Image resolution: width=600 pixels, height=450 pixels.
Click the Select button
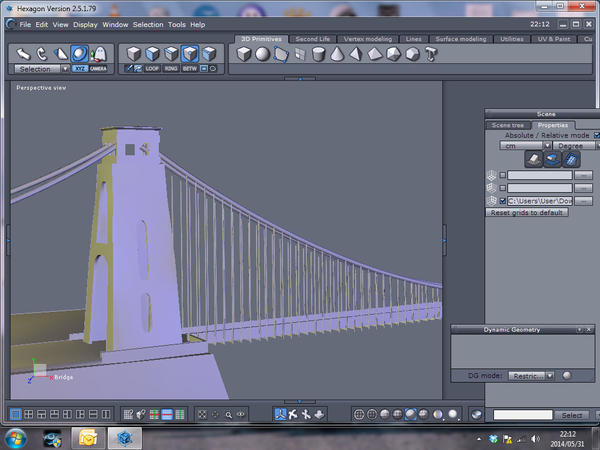[x=572, y=415]
